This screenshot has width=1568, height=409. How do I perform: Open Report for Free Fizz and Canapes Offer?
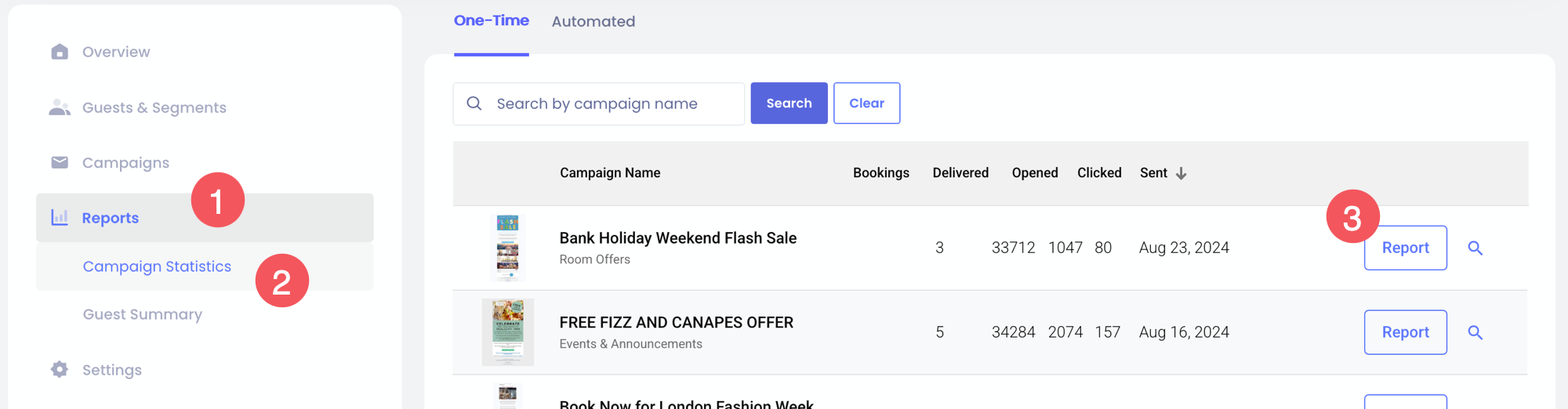1405,333
